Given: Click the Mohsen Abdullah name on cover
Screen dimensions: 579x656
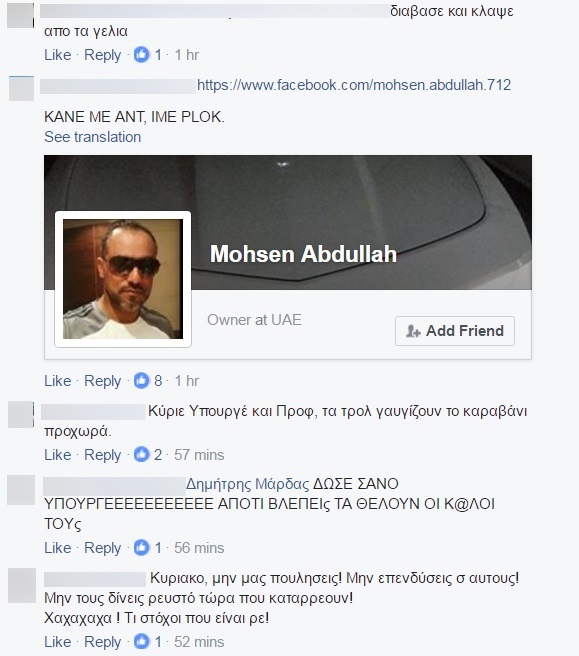Looking at the screenshot, I should point(303,254).
